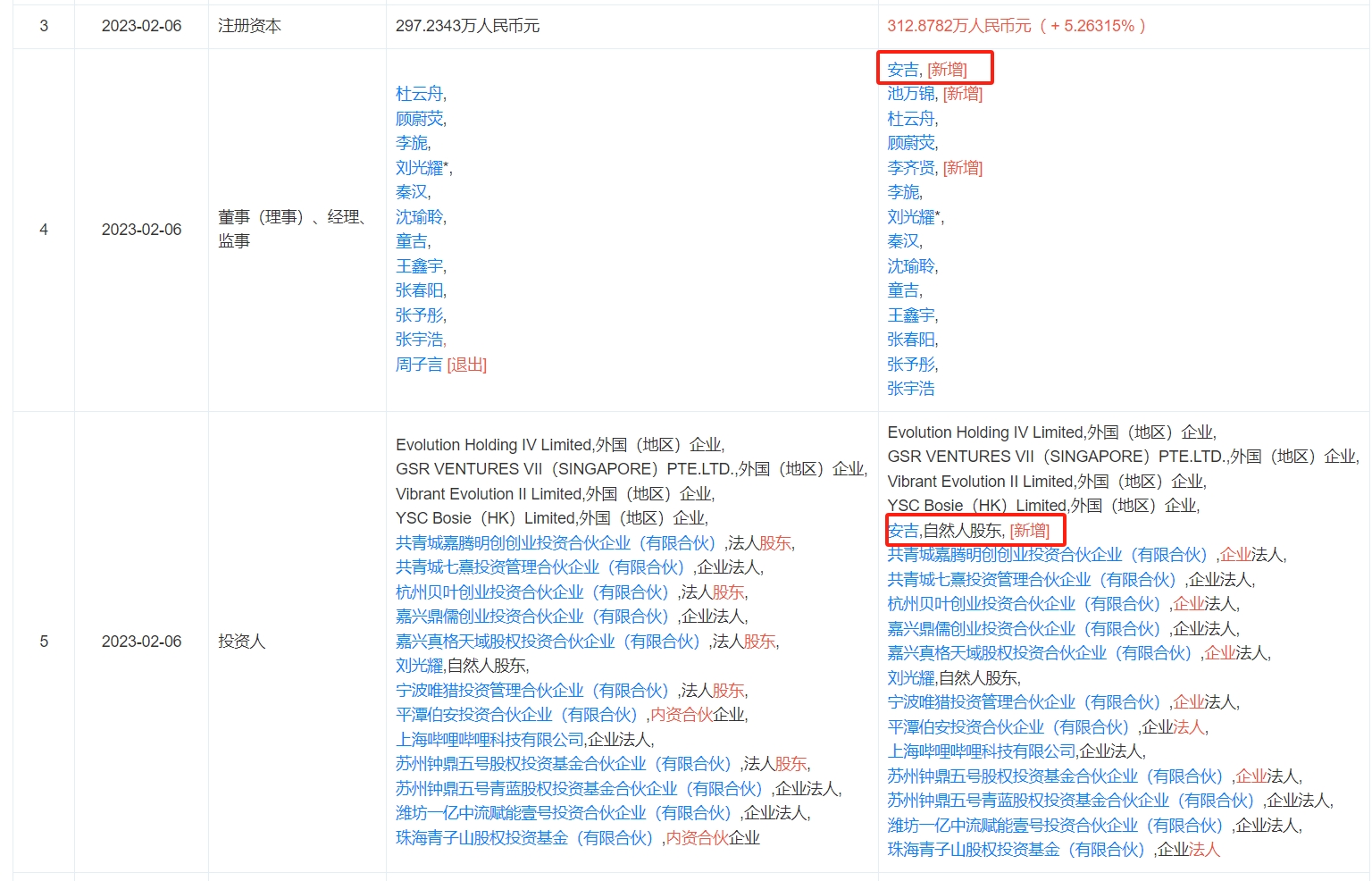Open 李齐贤 marked as 新增
Image resolution: width=1372 pixels, height=881 pixels.
pyautogui.click(x=910, y=168)
